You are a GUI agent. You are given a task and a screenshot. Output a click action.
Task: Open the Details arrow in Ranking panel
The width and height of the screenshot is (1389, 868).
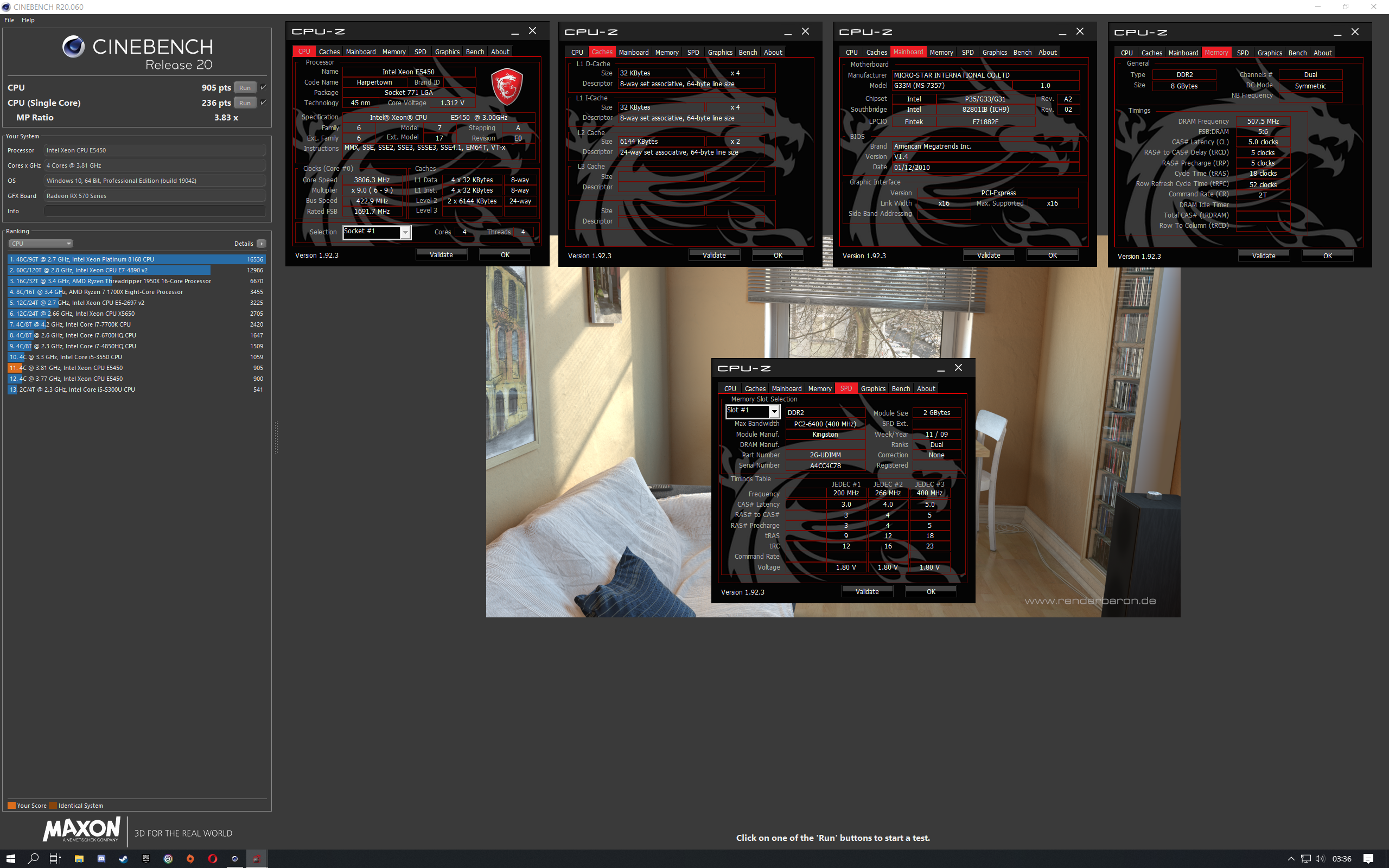click(x=262, y=244)
